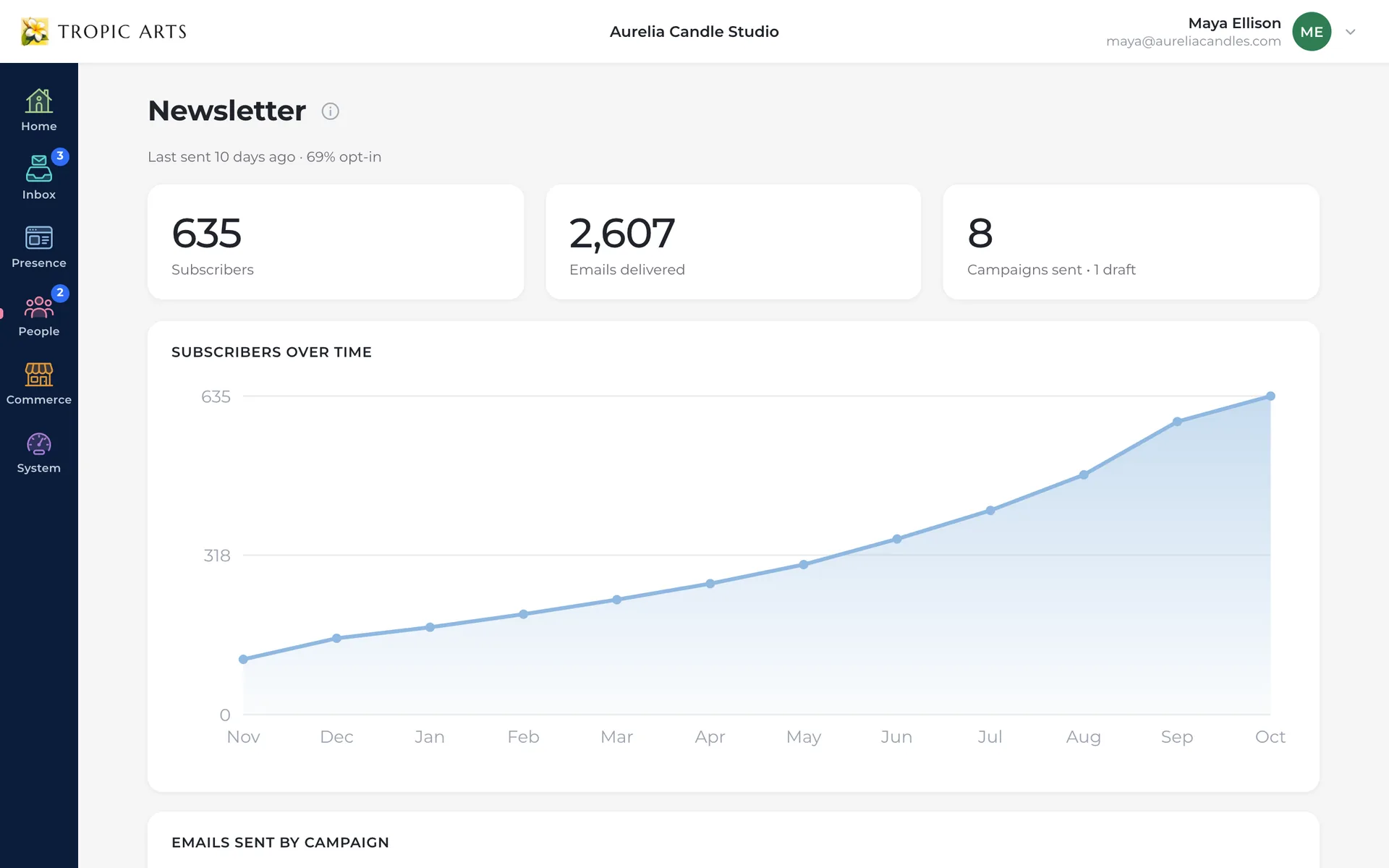
Task: Click the Newsletter page heading
Action: (227, 111)
